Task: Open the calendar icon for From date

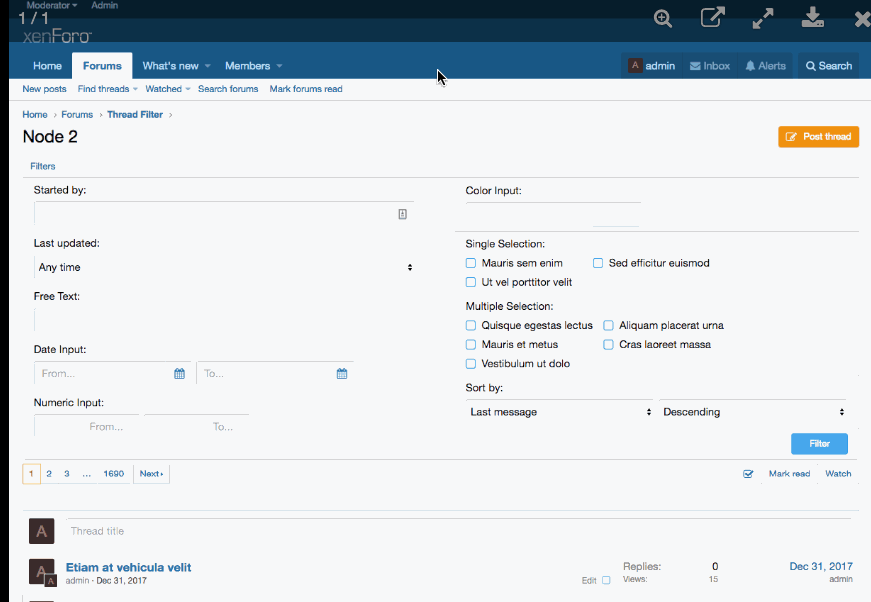Action: click(180, 374)
